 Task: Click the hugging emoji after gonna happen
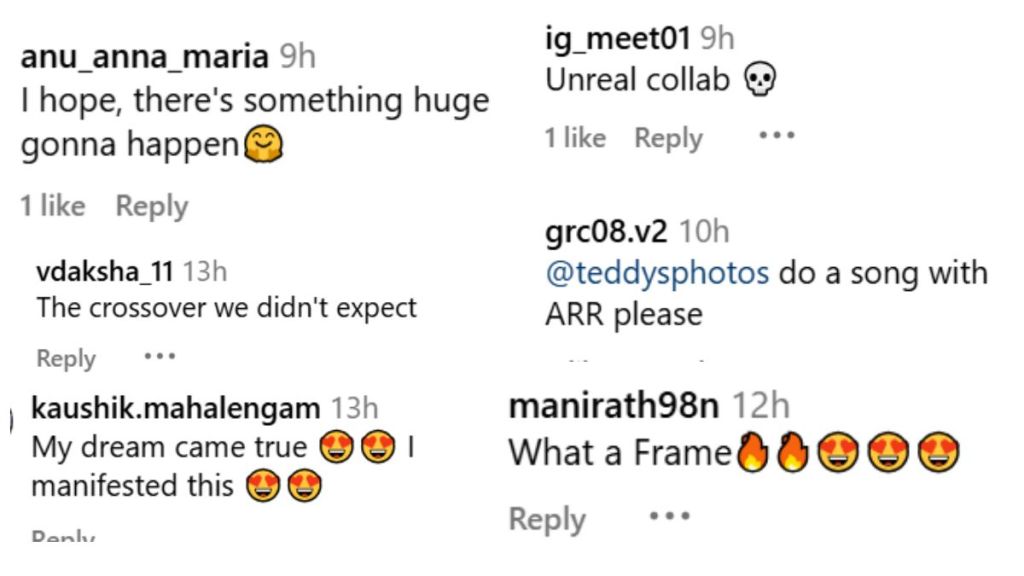pos(263,144)
